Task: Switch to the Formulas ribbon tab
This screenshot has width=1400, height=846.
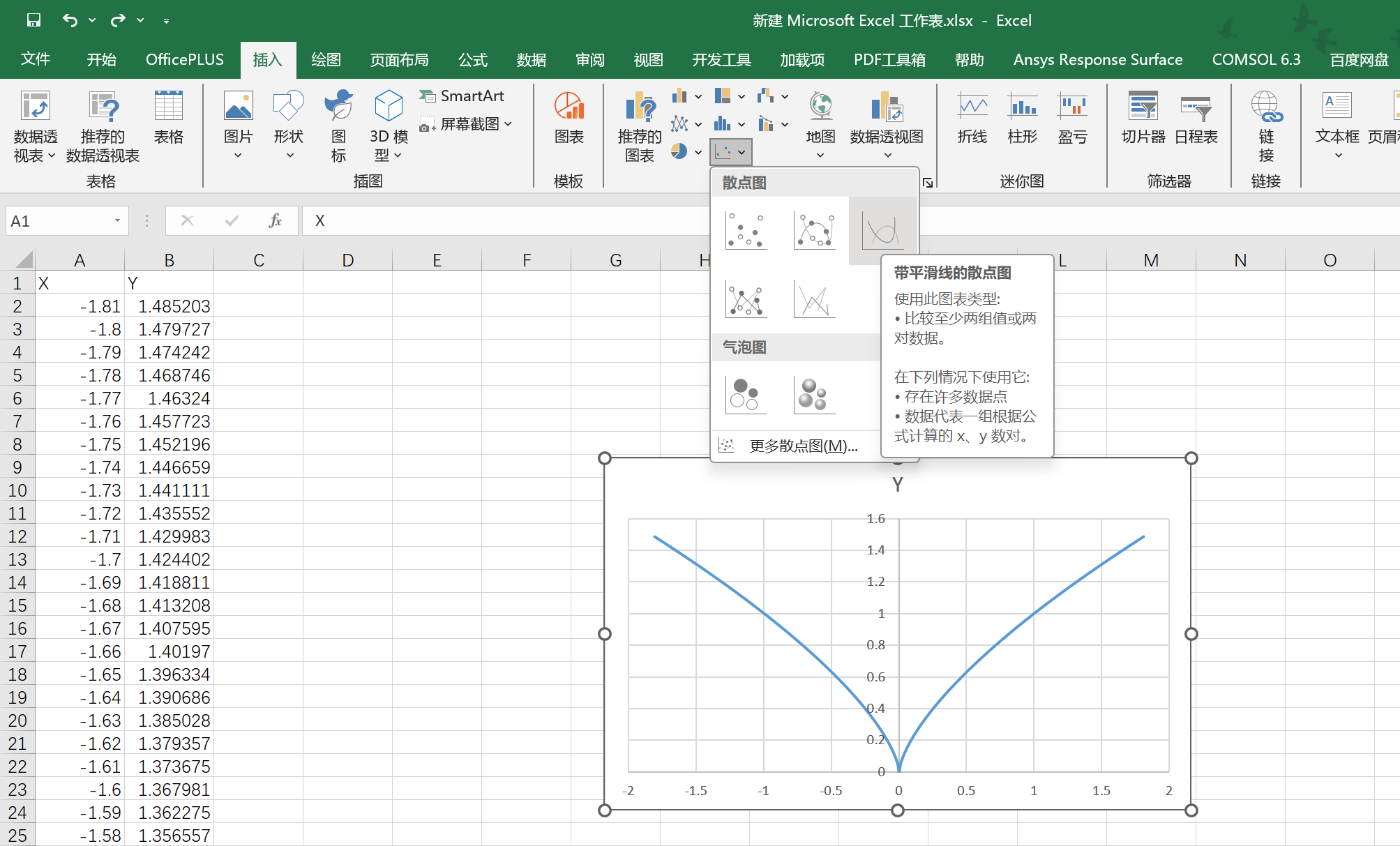Action: [x=472, y=60]
